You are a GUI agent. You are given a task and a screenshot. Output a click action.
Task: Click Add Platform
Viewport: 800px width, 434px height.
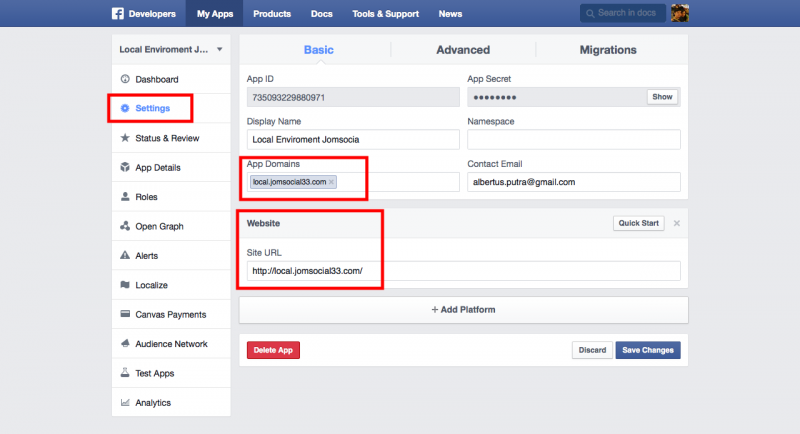(463, 310)
